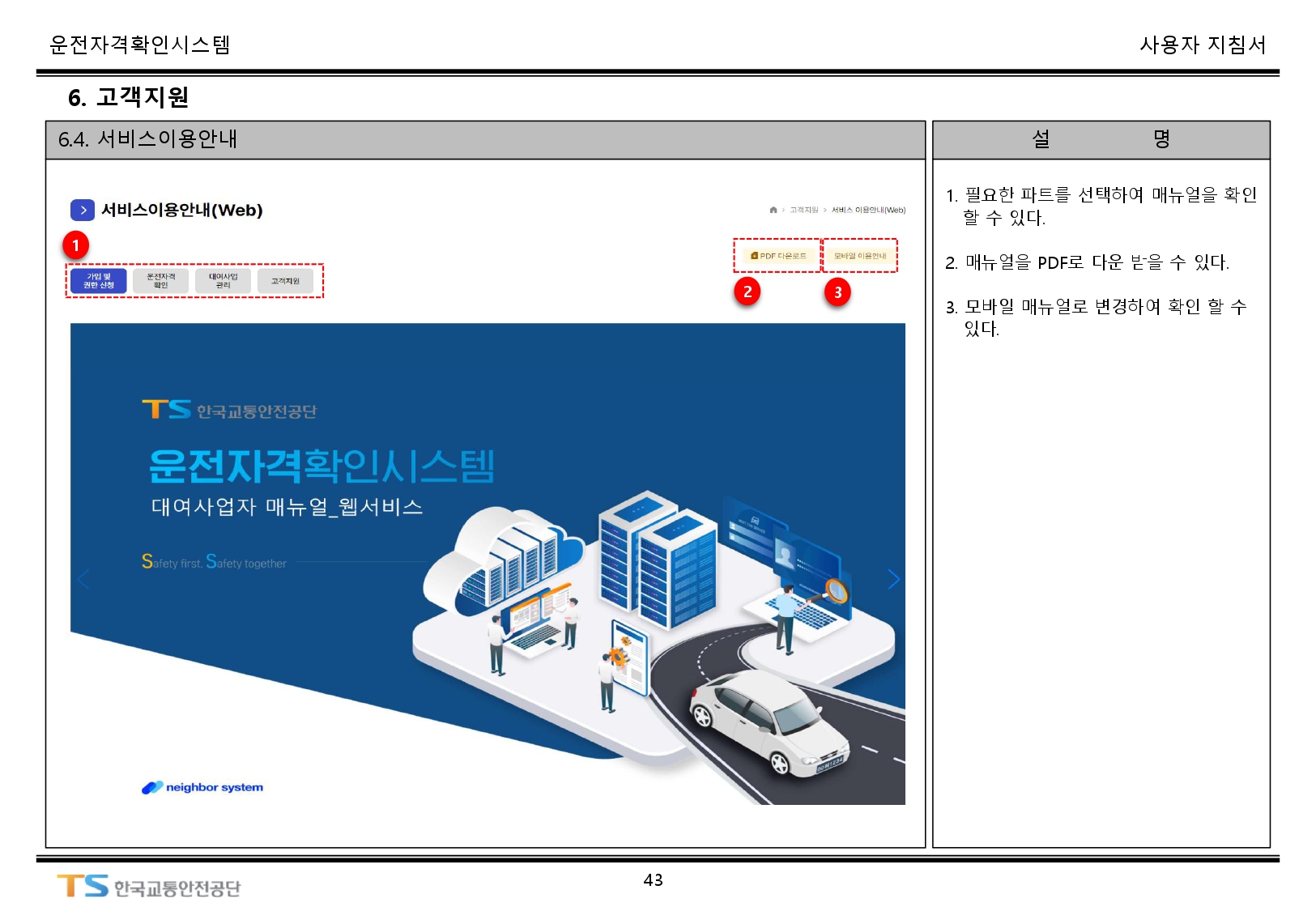Viewport: 1316px width, 911px height.
Task: Select the 가입 및 권한 신청 tab
Action: pyautogui.click(x=98, y=281)
